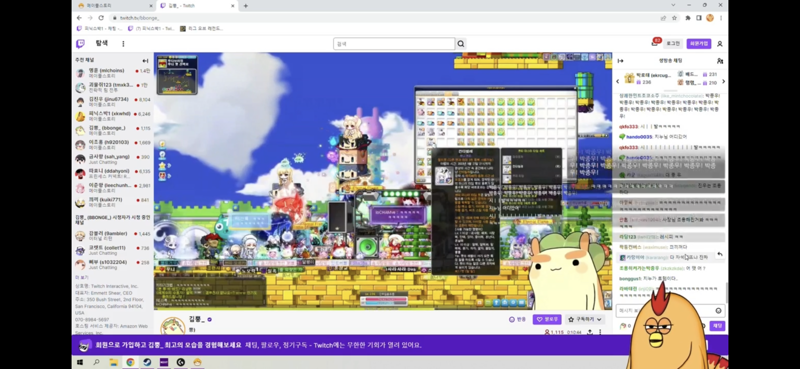Collapse the live chat panel arrow
This screenshot has width=800, height=369.
coord(620,61)
